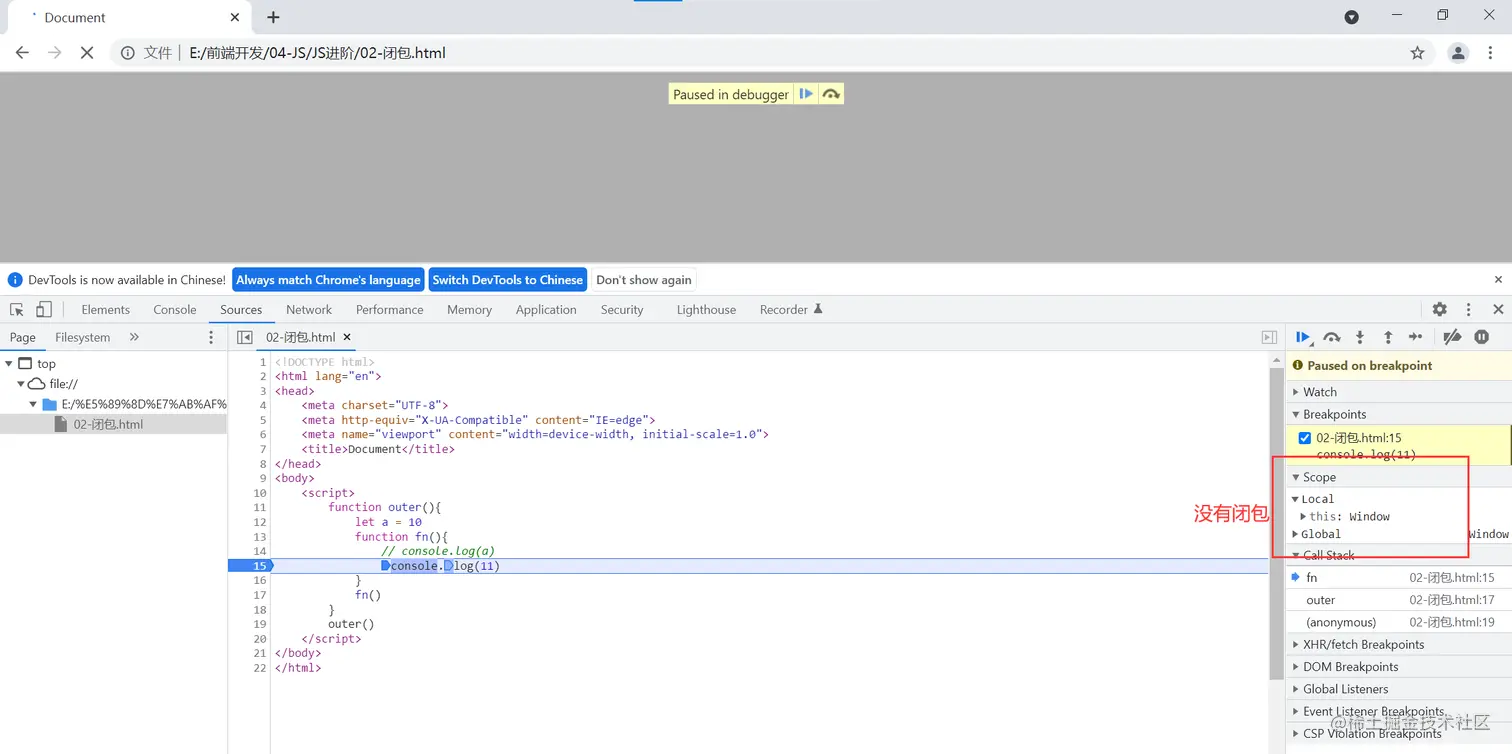The image size is (1512, 754).
Task: Open DevTools settings gear
Action: click(1440, 310)
